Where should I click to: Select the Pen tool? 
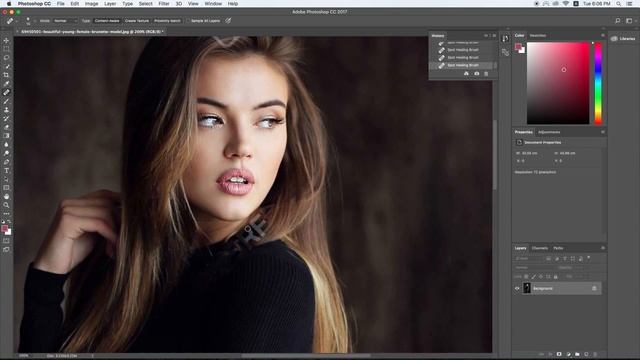coord(6,162)
